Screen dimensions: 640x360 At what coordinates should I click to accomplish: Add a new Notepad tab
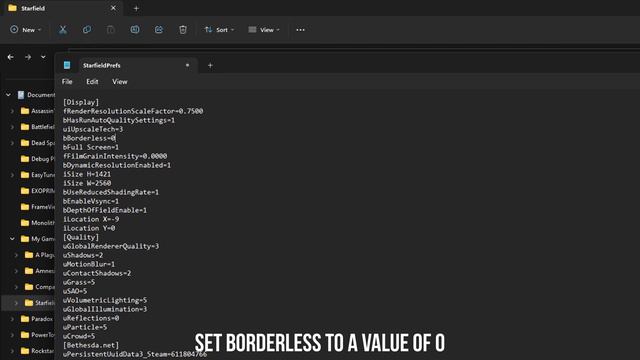pyautogui.click(x=210, y=65)
